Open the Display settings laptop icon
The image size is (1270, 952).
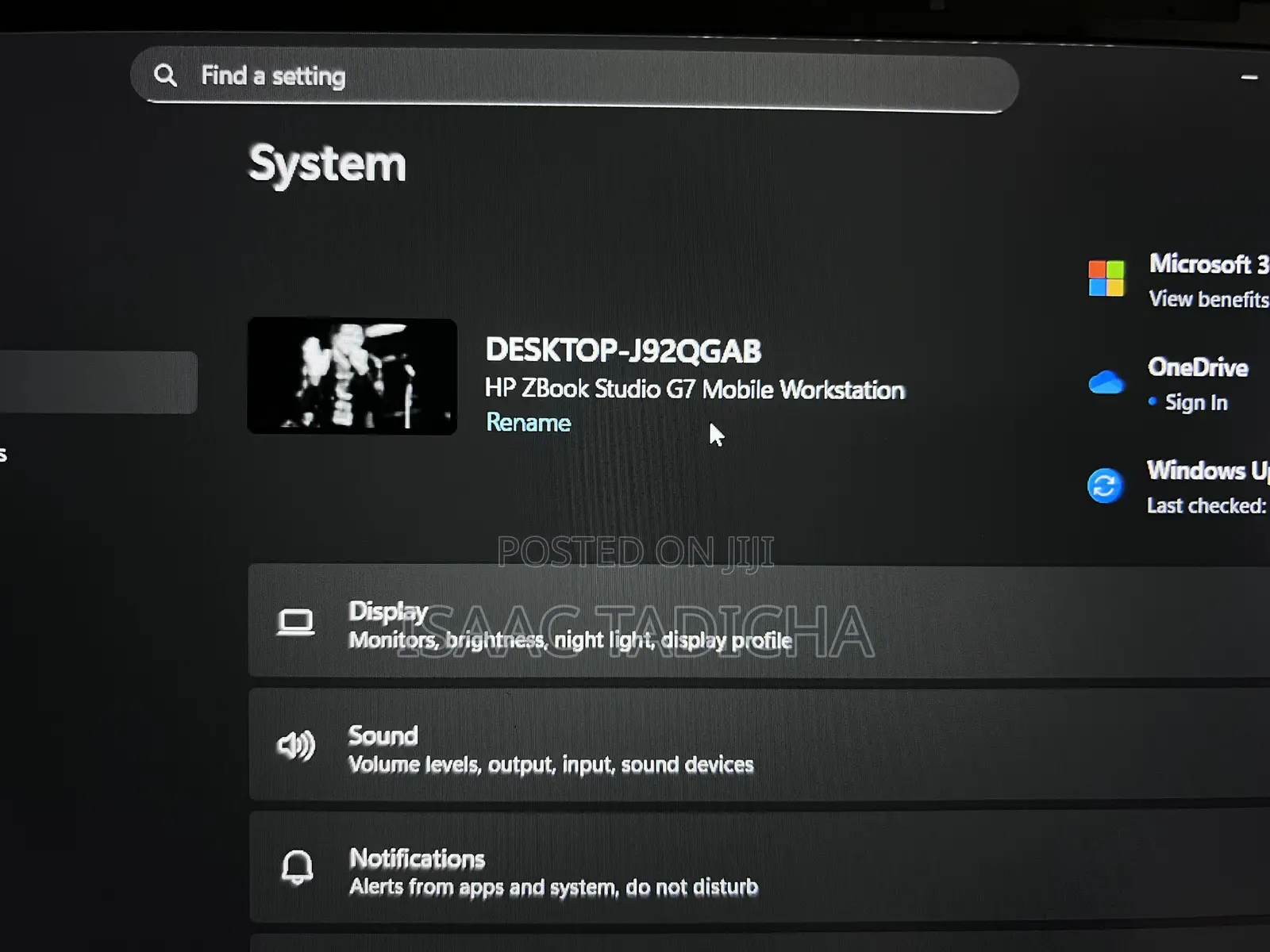click(x=295, y=623)
